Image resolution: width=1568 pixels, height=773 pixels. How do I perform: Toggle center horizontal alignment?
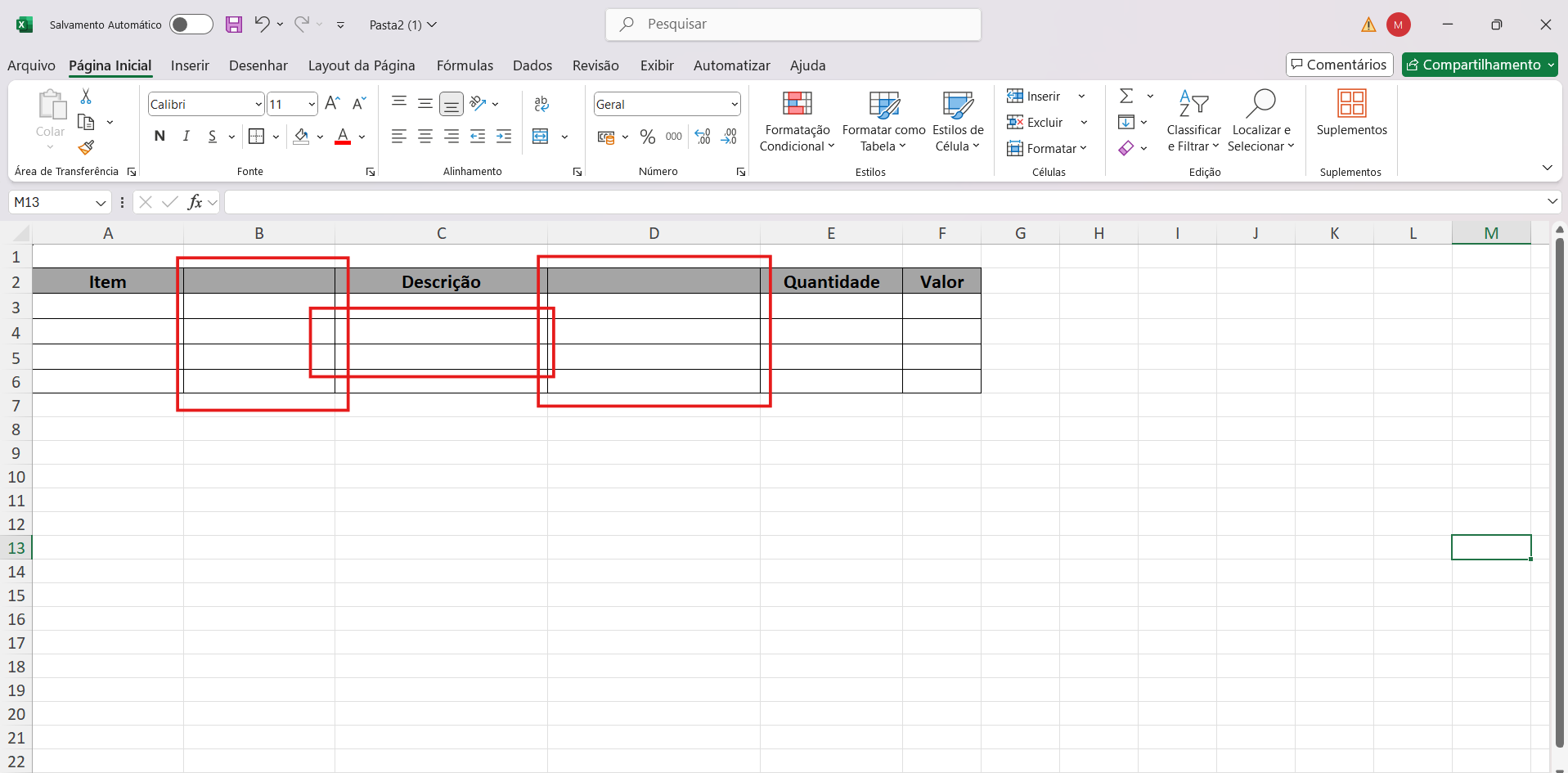pyautogui.click(x=425, y=137)
